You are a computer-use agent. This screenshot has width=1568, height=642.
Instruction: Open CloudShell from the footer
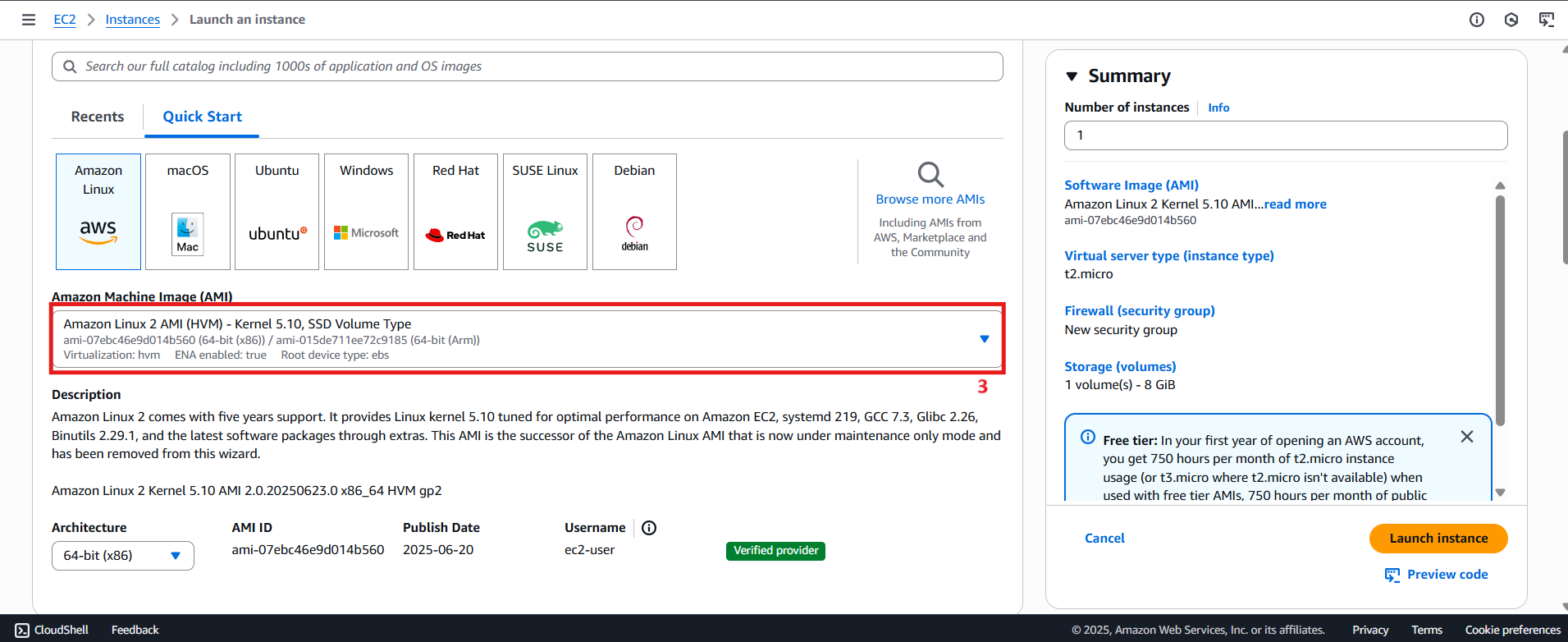pyautogui.click(x=52, y=630)
